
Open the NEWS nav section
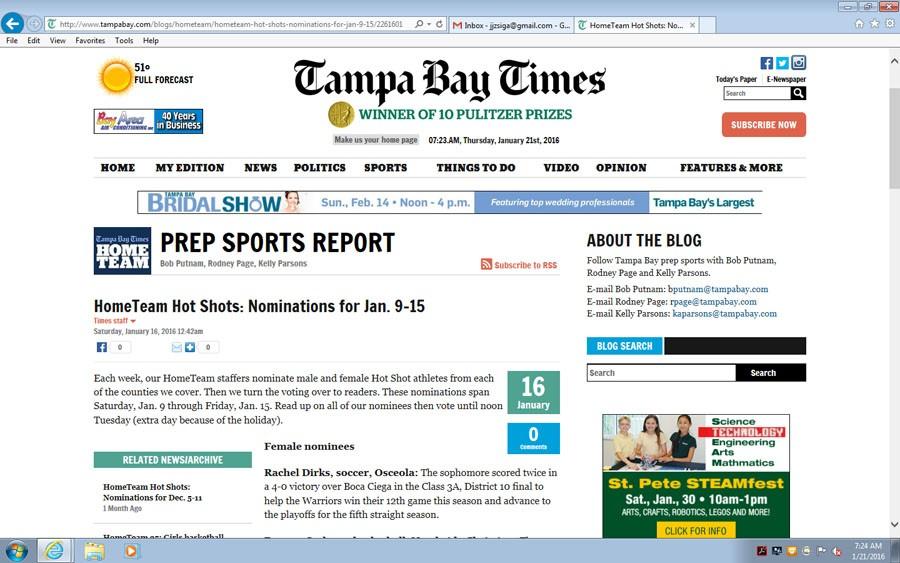[260, 168]
